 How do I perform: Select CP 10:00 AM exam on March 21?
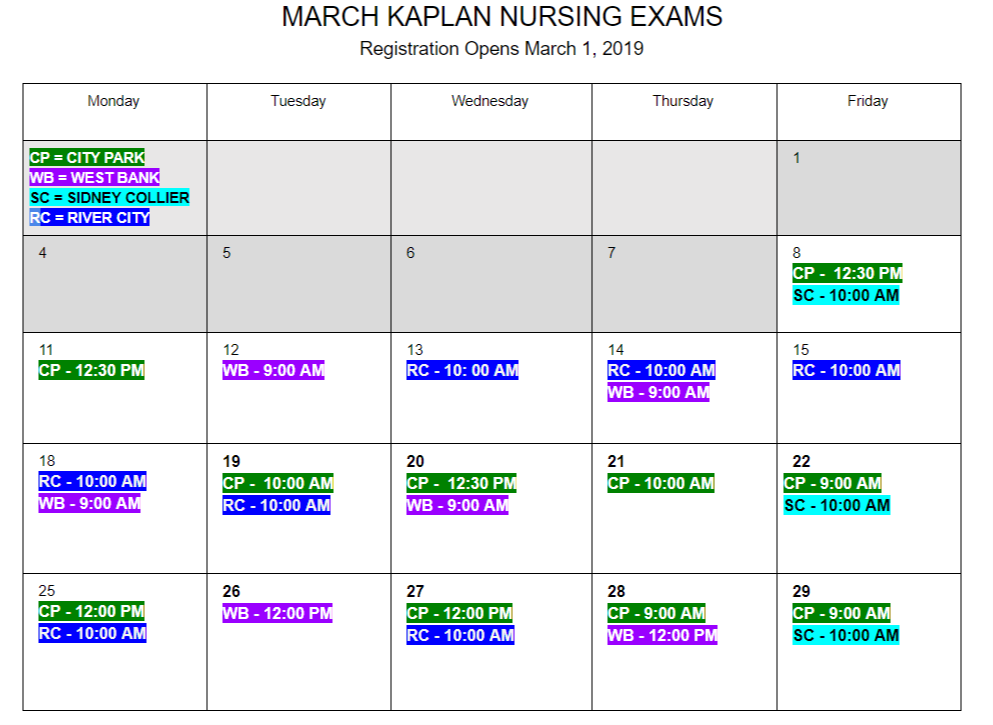tap(661, 484)
